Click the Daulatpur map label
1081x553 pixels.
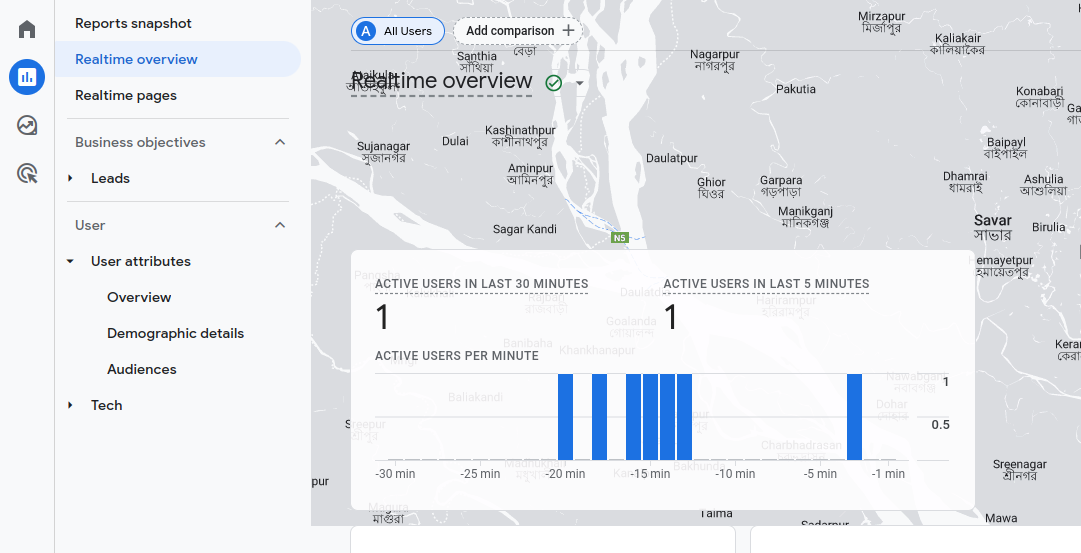point(671,158)
